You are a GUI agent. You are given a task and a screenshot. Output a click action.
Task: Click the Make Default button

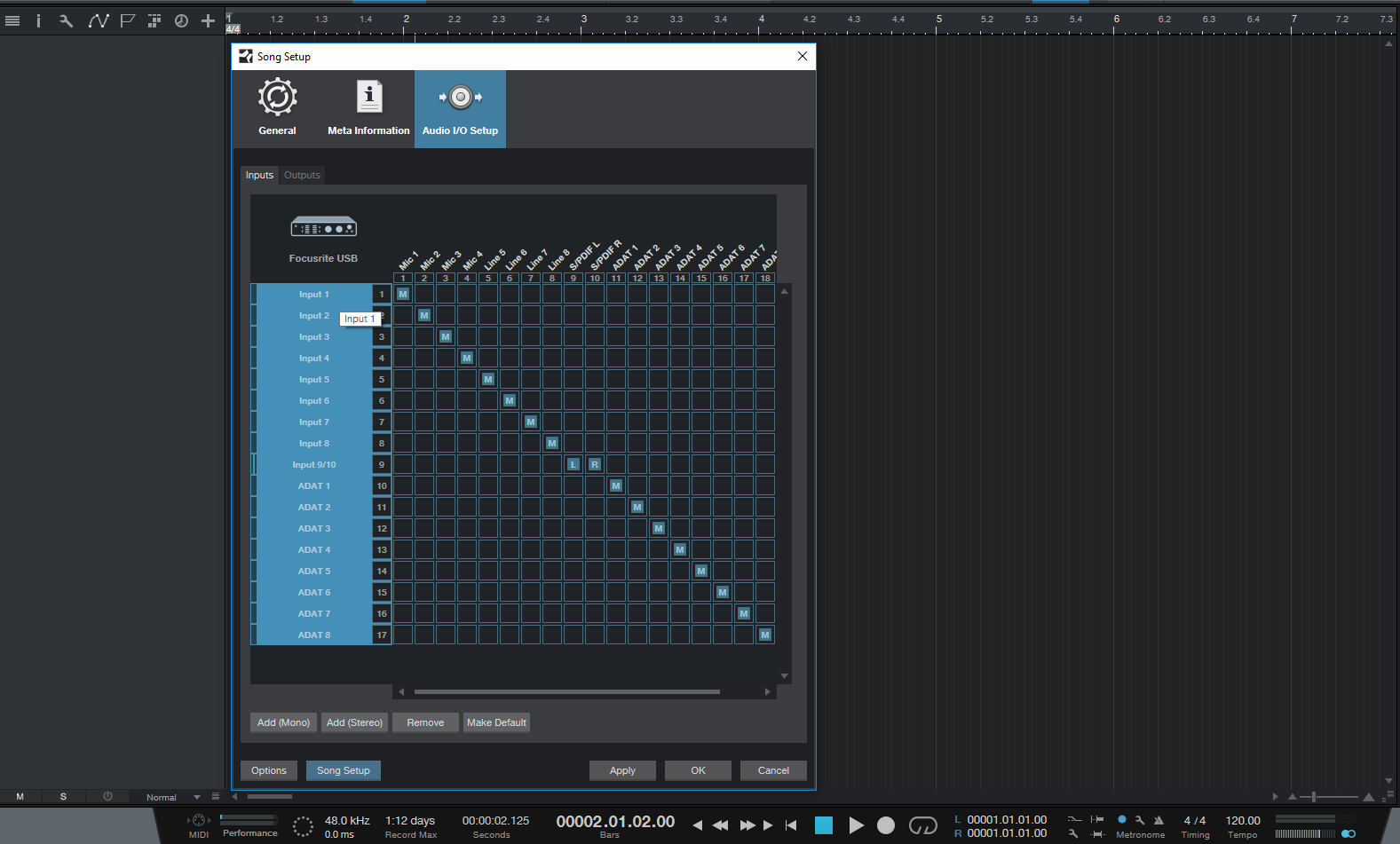(496, 722)
